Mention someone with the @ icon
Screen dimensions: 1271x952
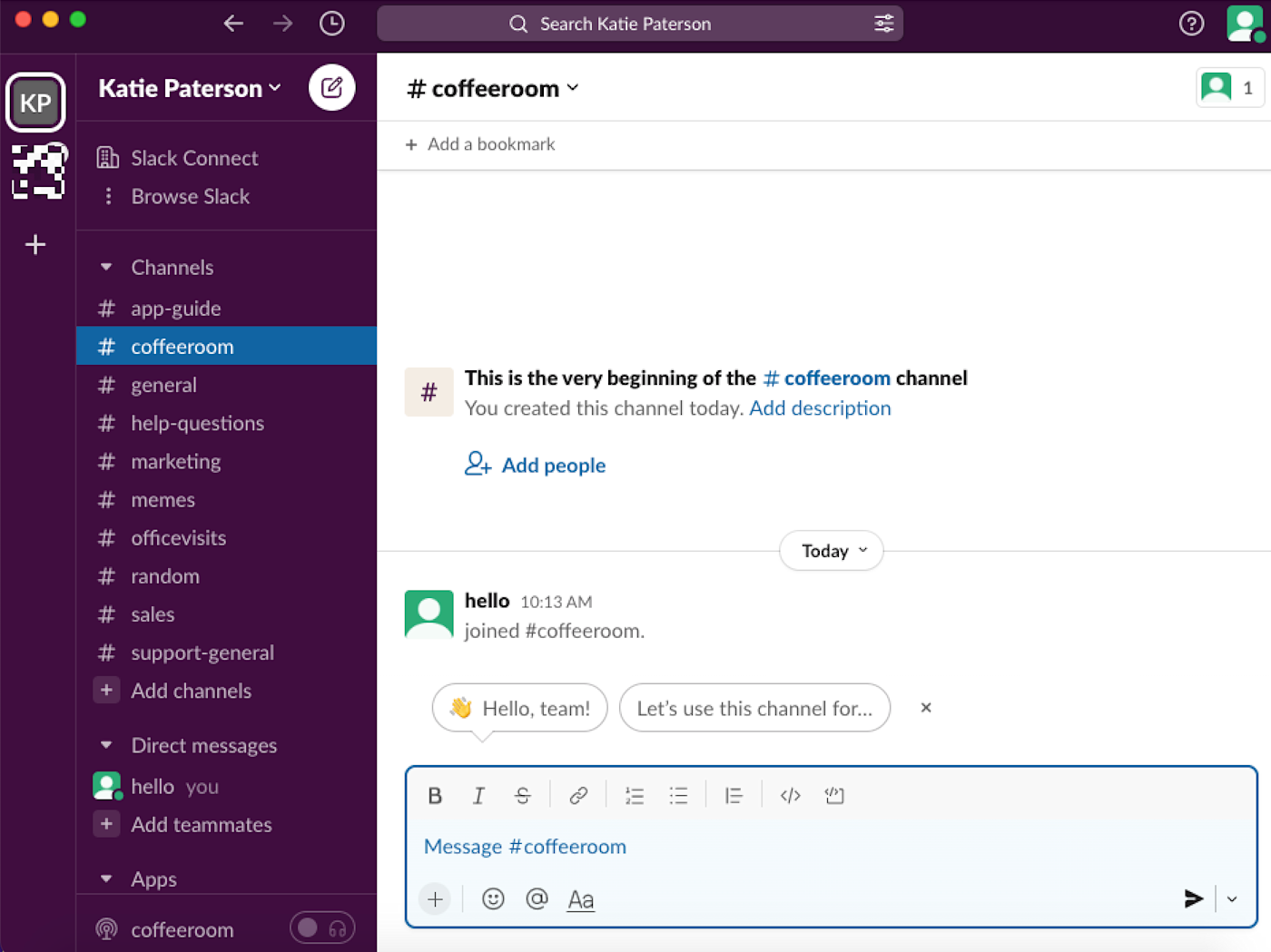537,898
